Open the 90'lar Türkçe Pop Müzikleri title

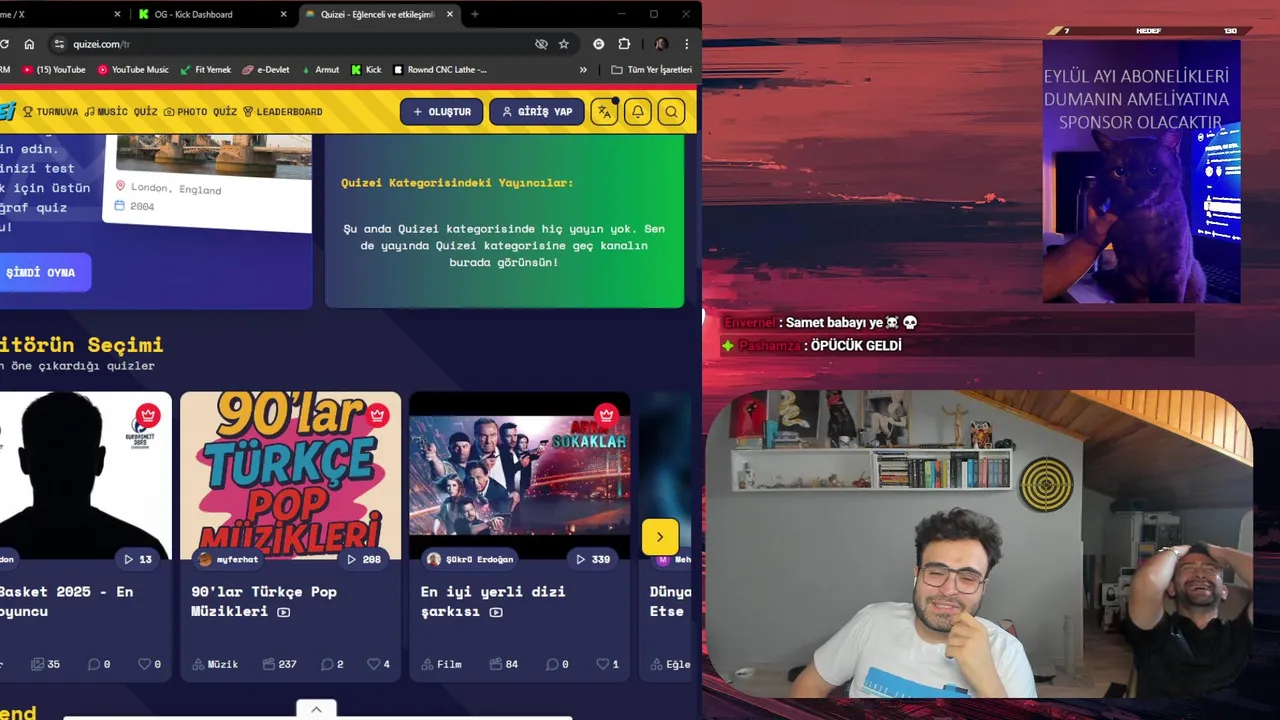264,601
